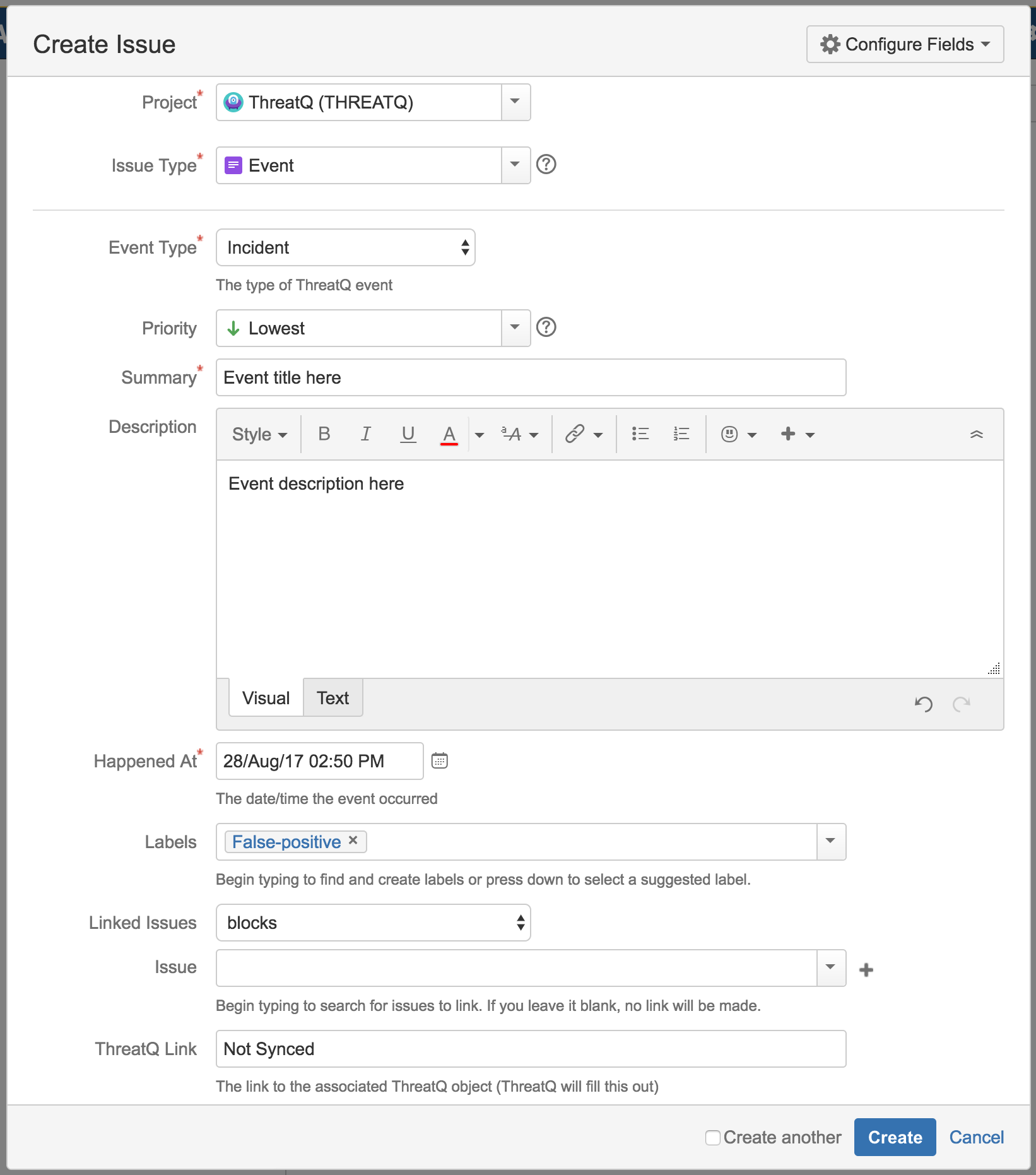
Task: Toggle the Create another checkbox
Action: click(712, 1137)
